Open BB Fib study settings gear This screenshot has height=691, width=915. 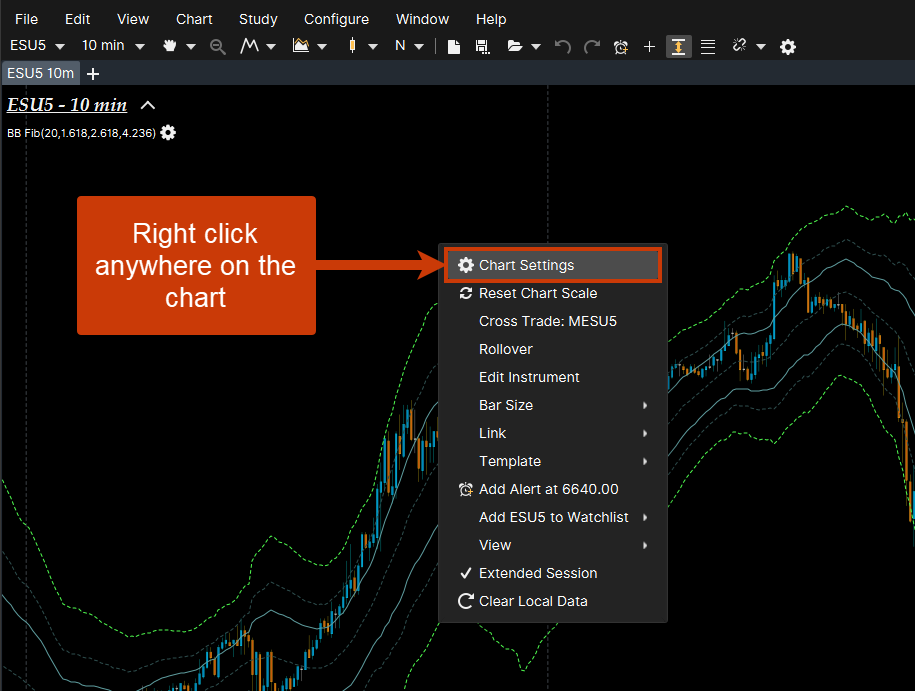point(168,133)
